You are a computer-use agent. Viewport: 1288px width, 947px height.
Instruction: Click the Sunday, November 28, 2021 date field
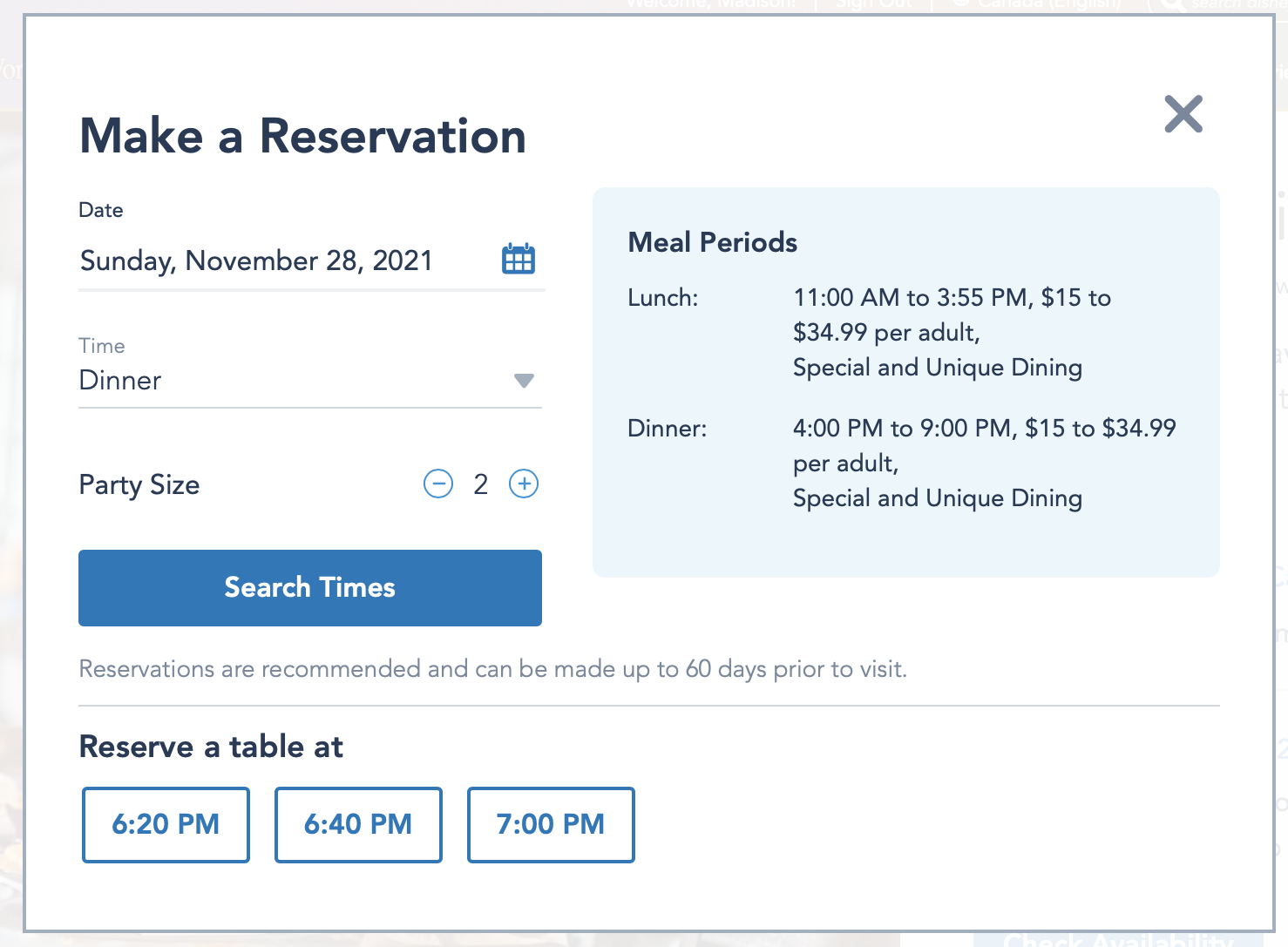point(256,260)
